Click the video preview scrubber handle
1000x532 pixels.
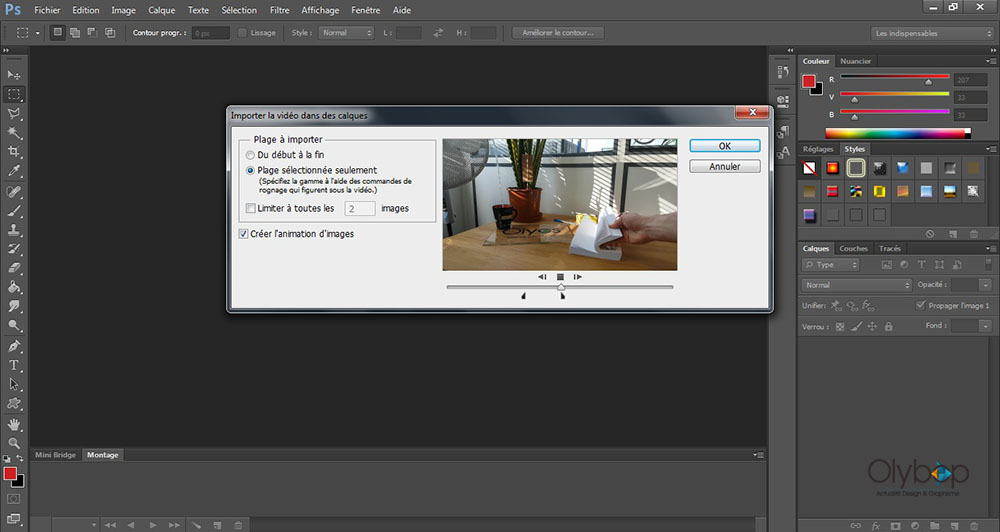561,288
